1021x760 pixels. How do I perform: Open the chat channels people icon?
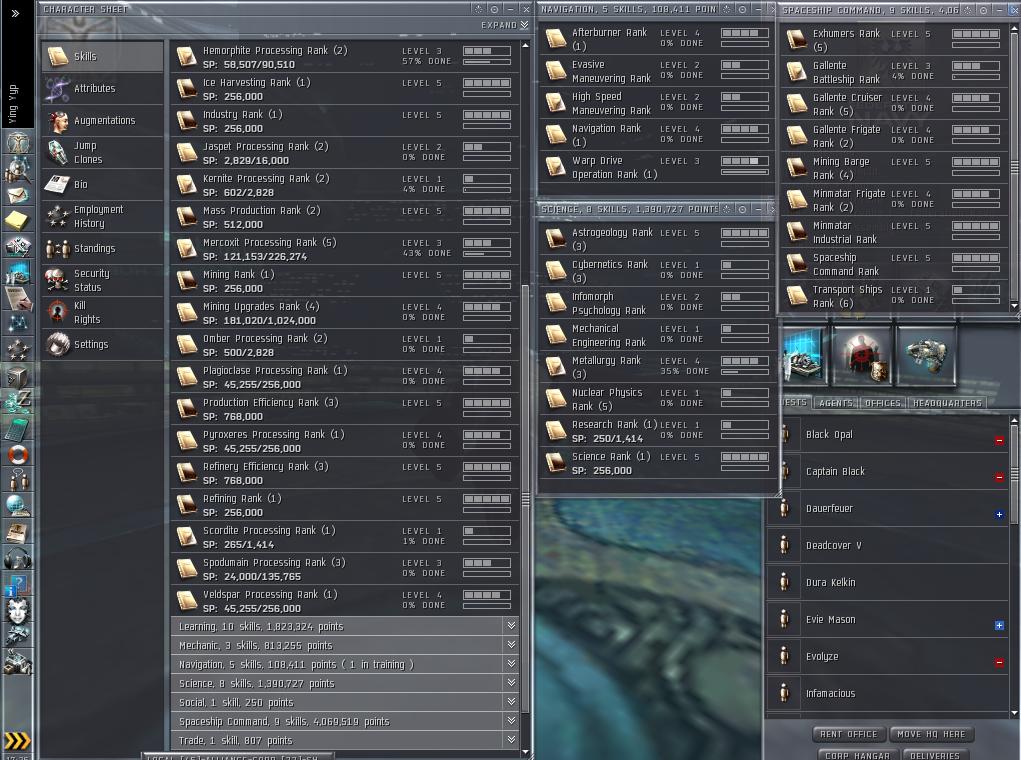(18, 480)
